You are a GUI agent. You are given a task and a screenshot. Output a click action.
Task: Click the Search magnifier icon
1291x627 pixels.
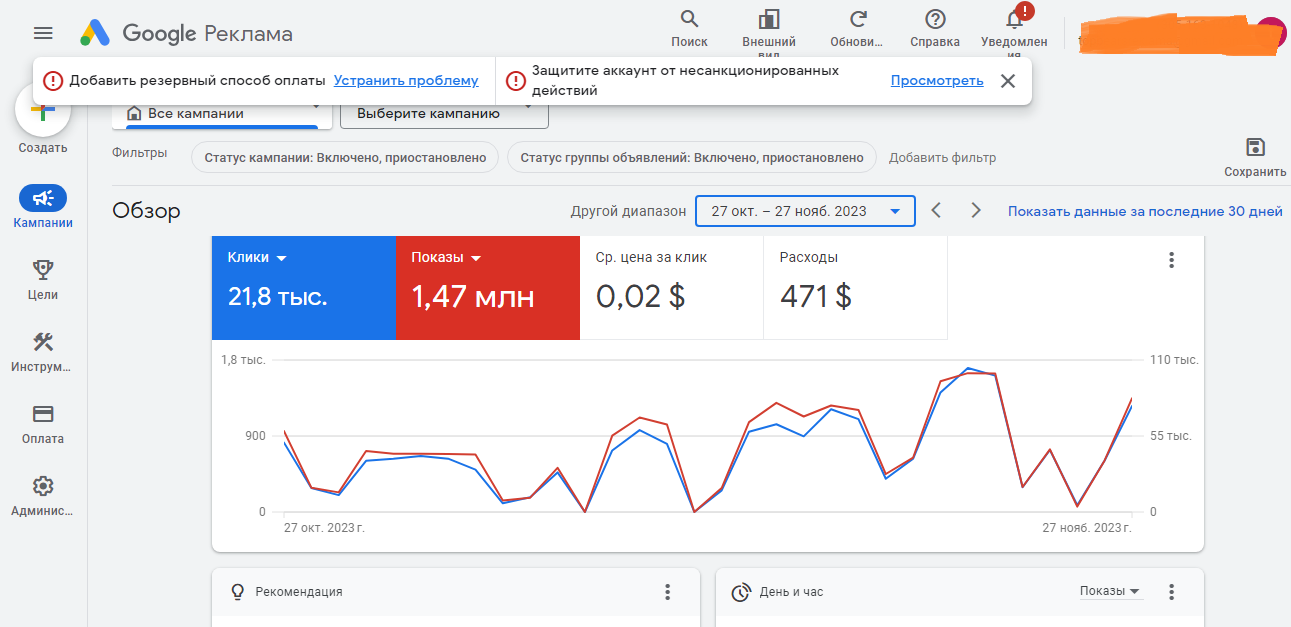(689, 19)
